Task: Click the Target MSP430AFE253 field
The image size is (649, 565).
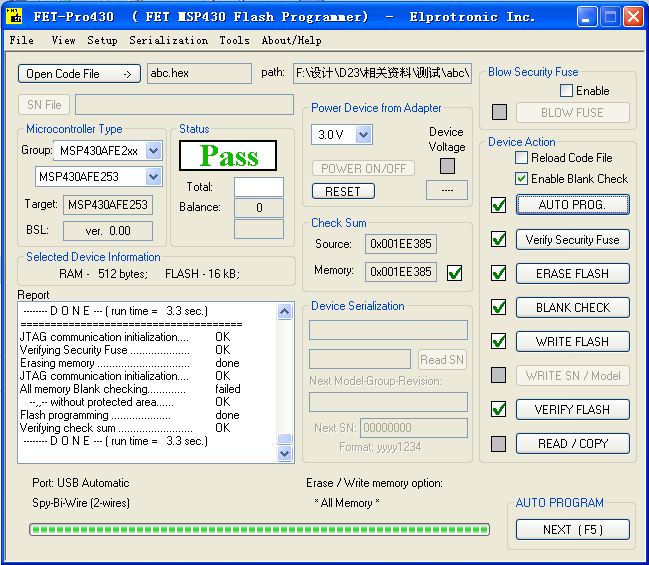Action: 108,205
